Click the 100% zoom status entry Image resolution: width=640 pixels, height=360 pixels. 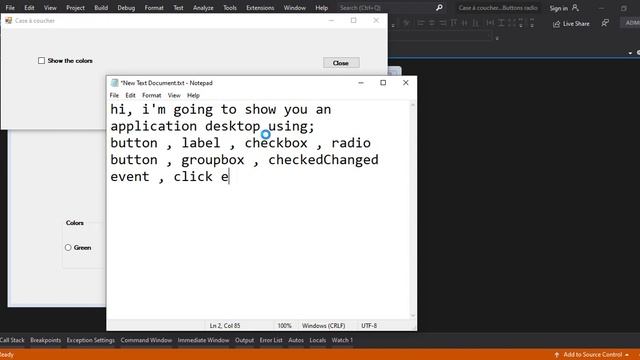(x=284, y=326)
